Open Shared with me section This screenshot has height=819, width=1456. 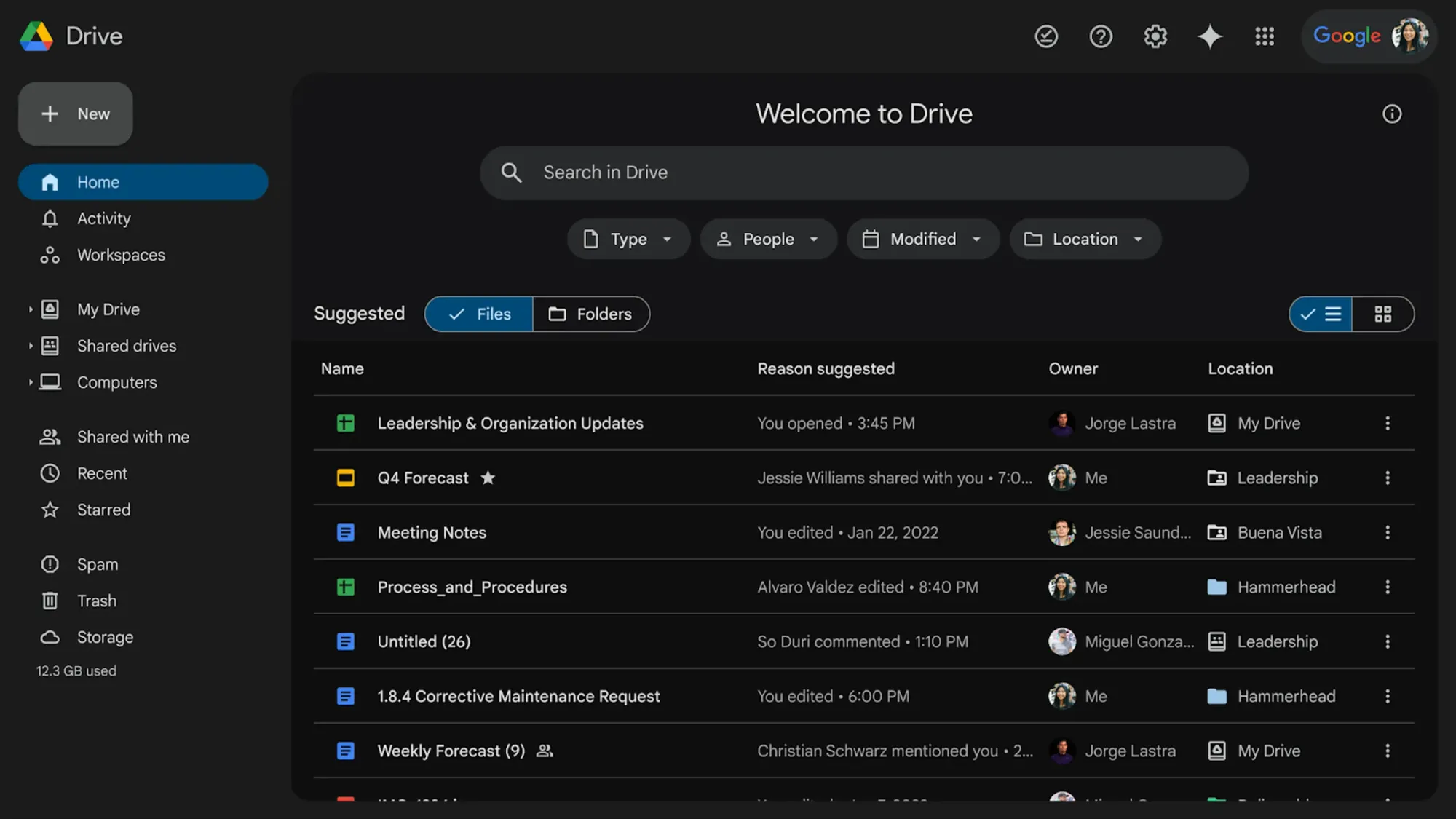click(133, 436)
